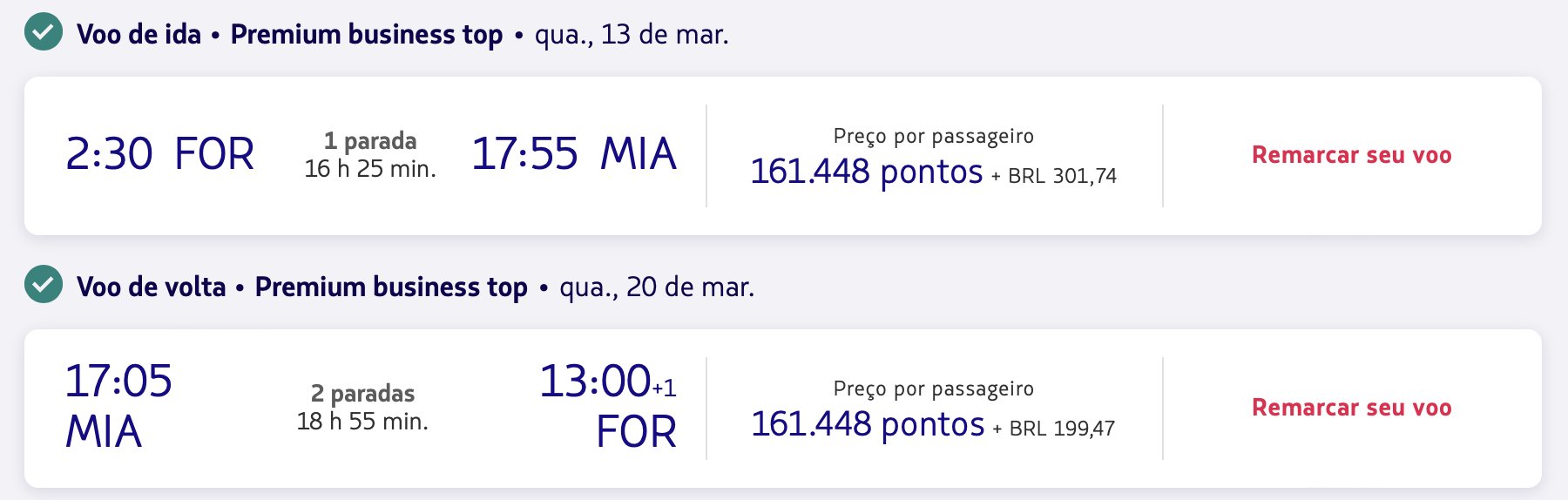
Task: Click the 2:30 FOR departure time
Action: pos(160,153)
